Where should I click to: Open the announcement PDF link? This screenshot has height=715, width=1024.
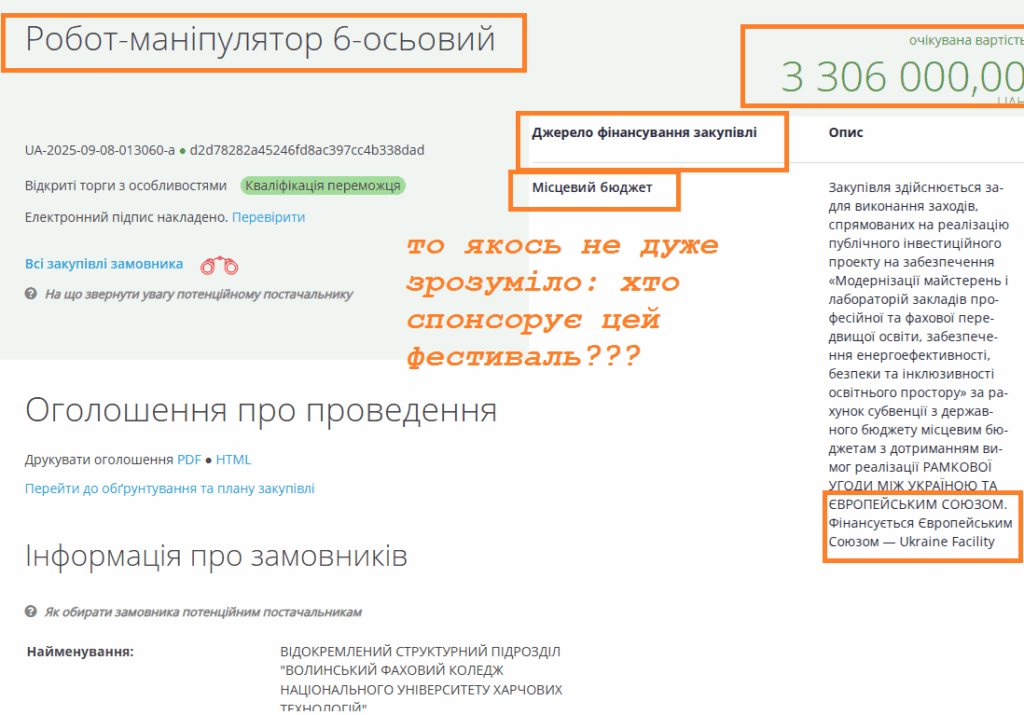[x=189, y=460]
